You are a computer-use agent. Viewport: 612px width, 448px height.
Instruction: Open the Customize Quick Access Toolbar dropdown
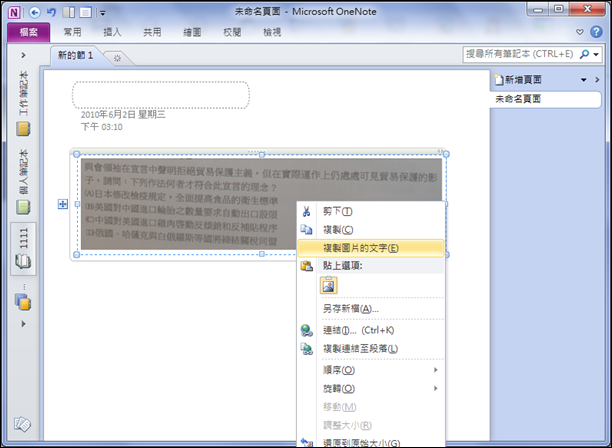tap(103, 13)
